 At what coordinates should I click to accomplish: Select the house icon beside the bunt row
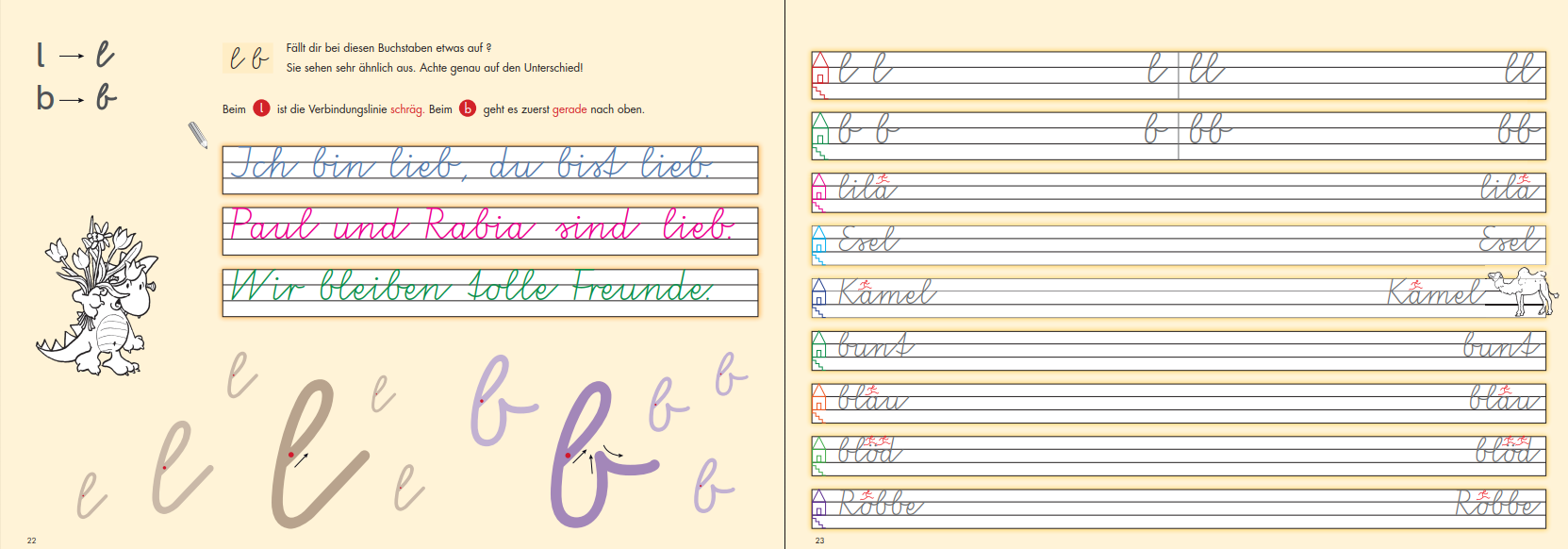coord(819,348)
